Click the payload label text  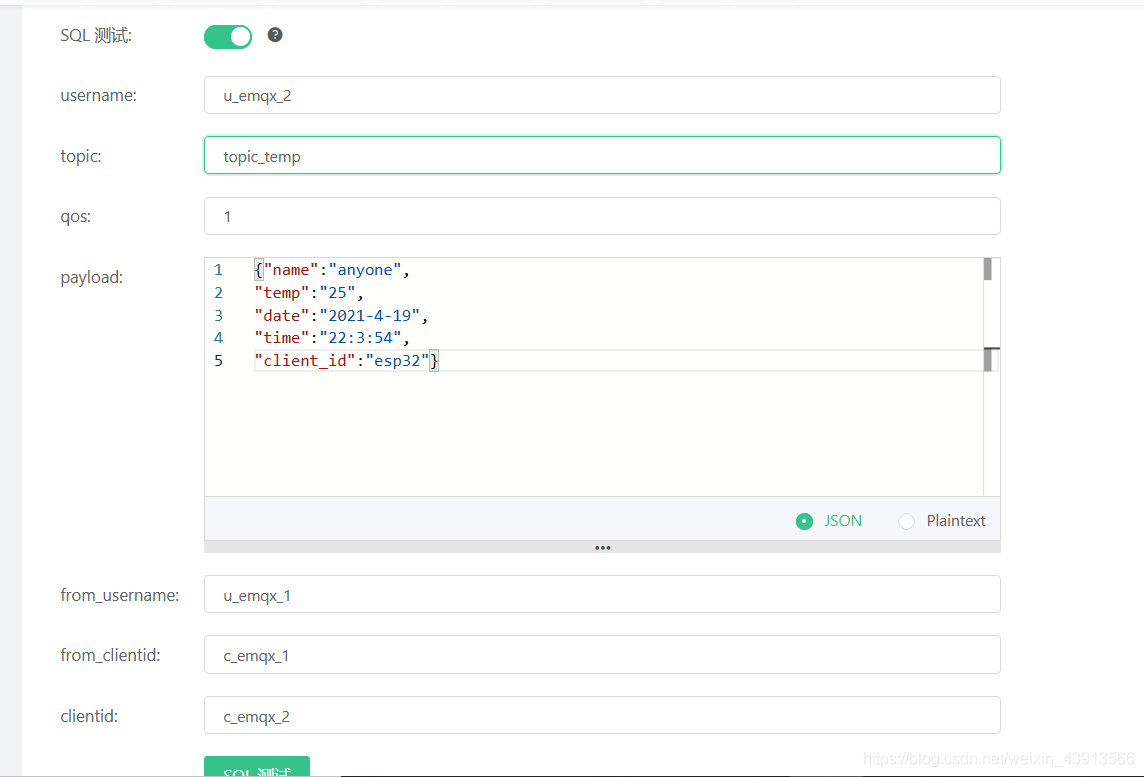pyautogui.click(x=91, y=277)
